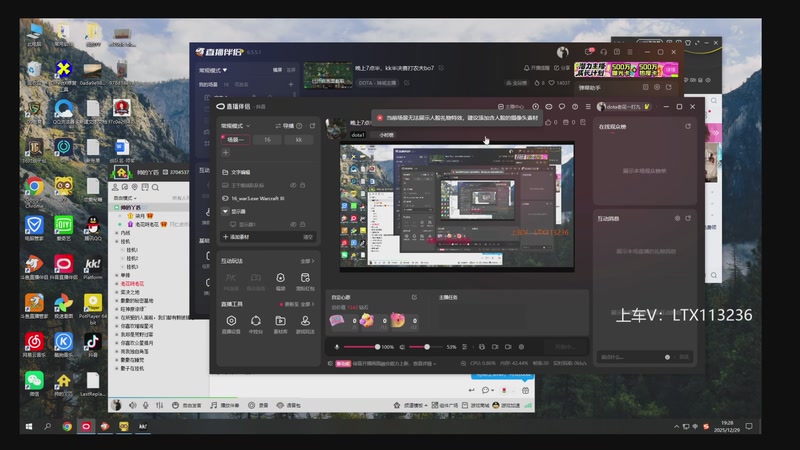Mute the microphone in the front window

coord(337,347)
